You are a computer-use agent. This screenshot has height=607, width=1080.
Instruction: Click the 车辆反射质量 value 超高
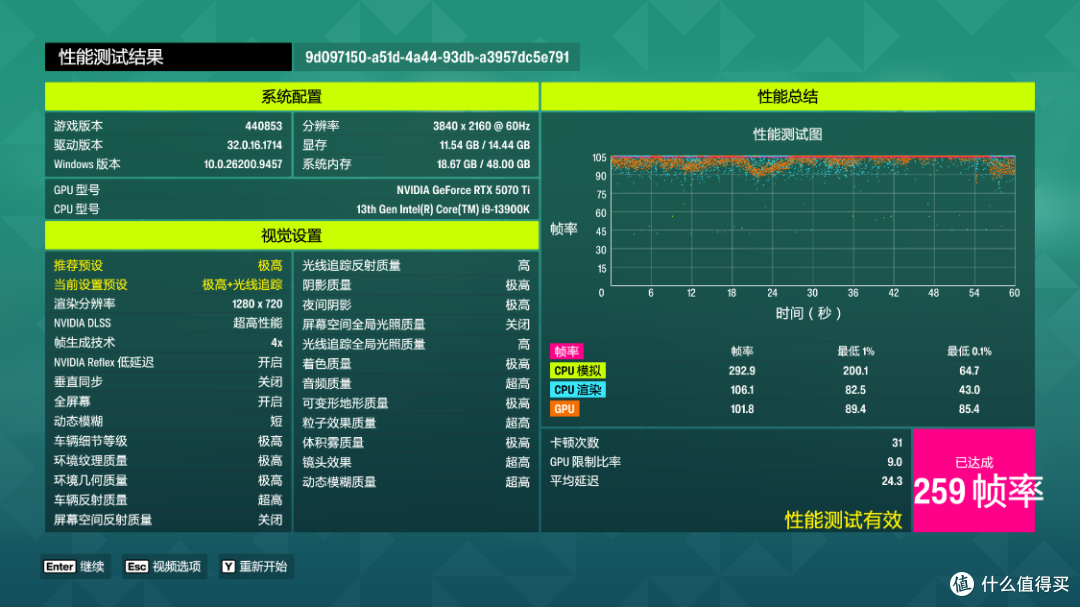[270, 500]
